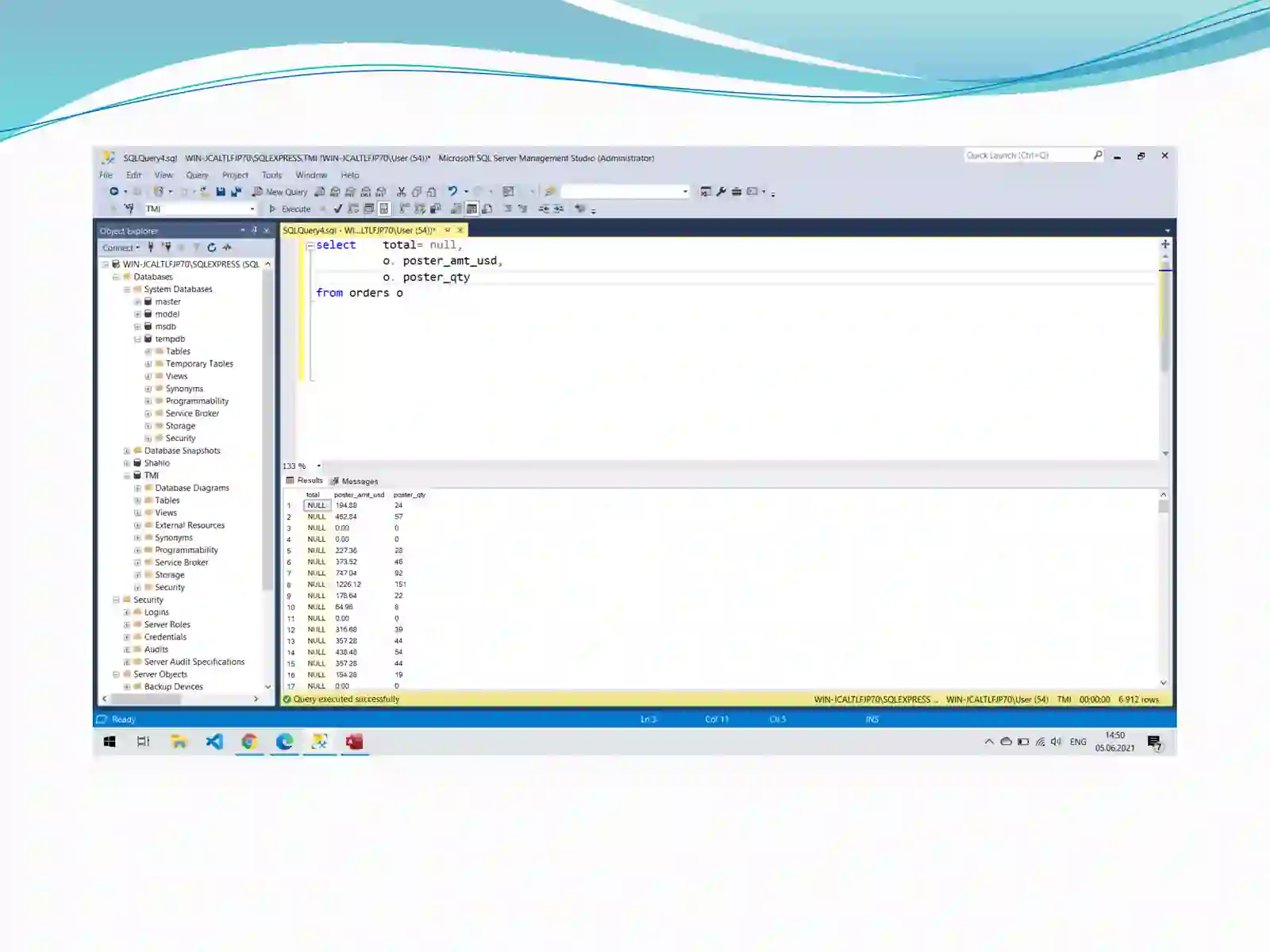Collapse the select statement outlining toggle

pyautogui.click(x=310, y=246)
